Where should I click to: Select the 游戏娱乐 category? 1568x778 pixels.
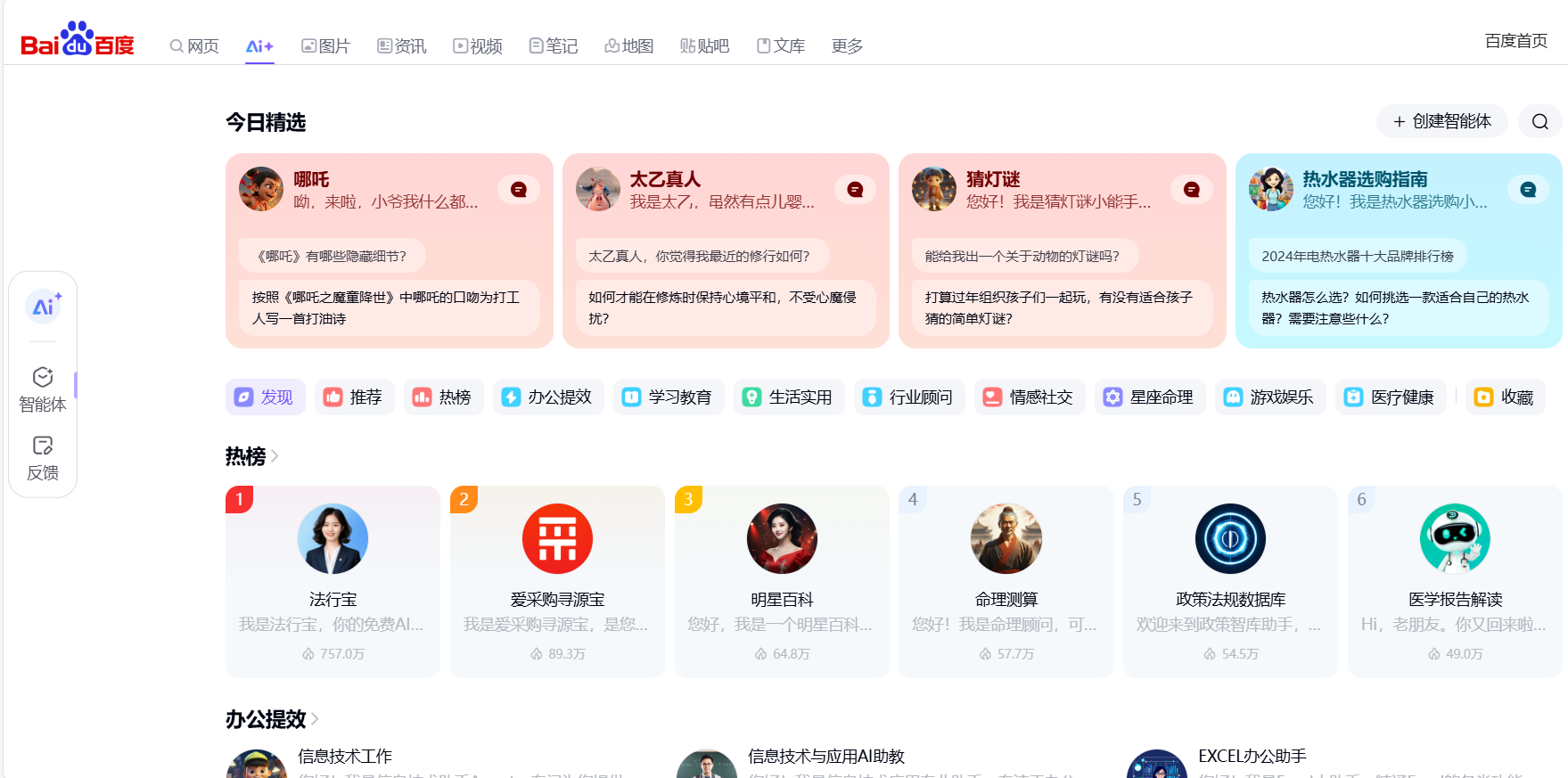(1270, 397)
